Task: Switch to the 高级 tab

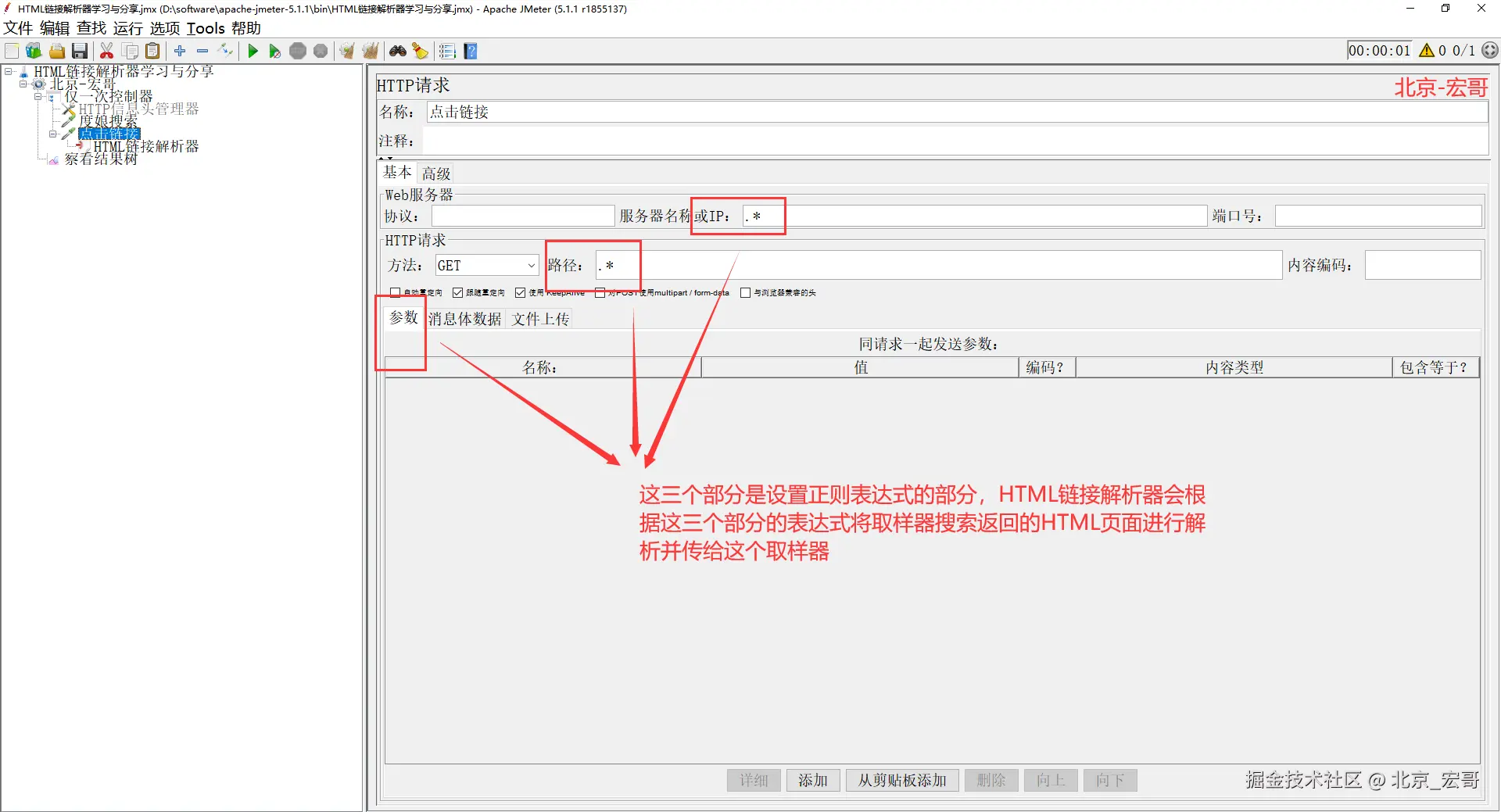Action: (x=436, y=173)
